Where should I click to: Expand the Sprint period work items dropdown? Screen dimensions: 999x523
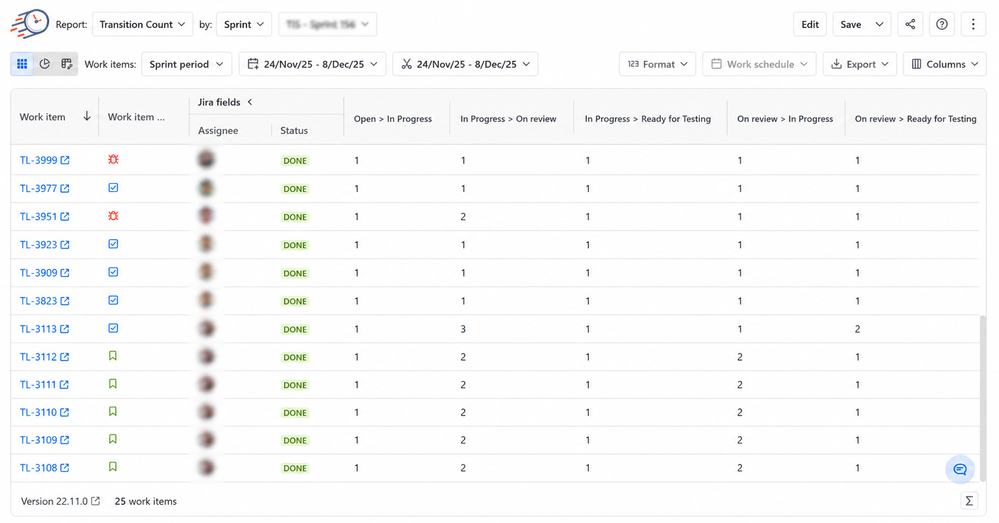(x=187, y=64)
